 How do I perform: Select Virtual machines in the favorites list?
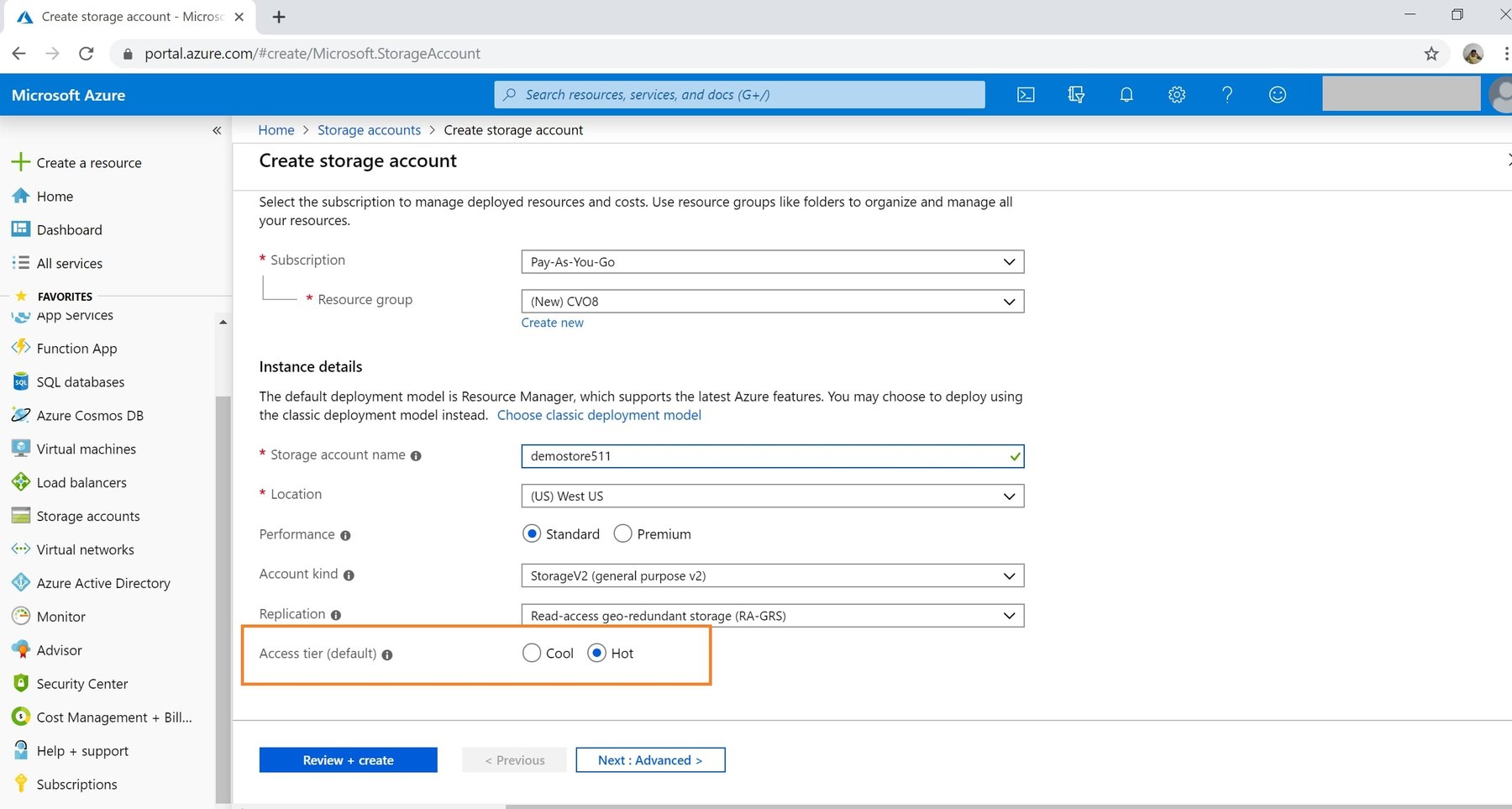86,449
